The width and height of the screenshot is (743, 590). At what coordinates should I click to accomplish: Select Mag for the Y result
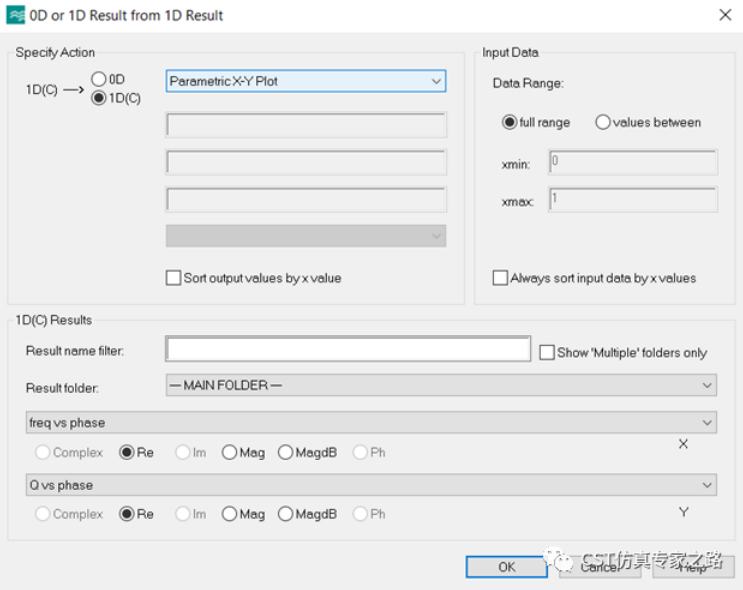pyautogui.click(x=230, y=514)
